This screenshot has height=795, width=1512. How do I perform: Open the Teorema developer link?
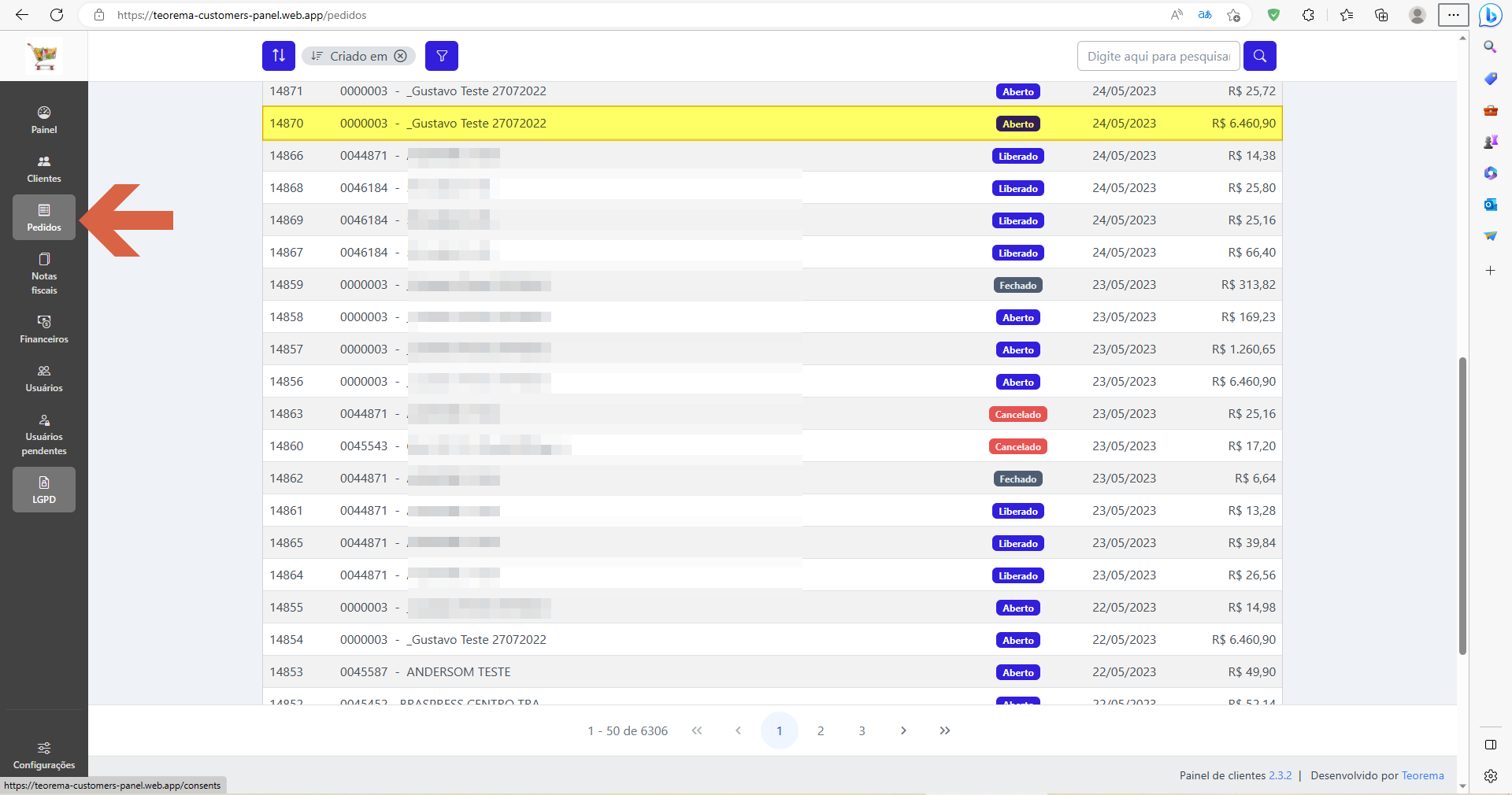pyautogui.click(x=1423, y=775)
